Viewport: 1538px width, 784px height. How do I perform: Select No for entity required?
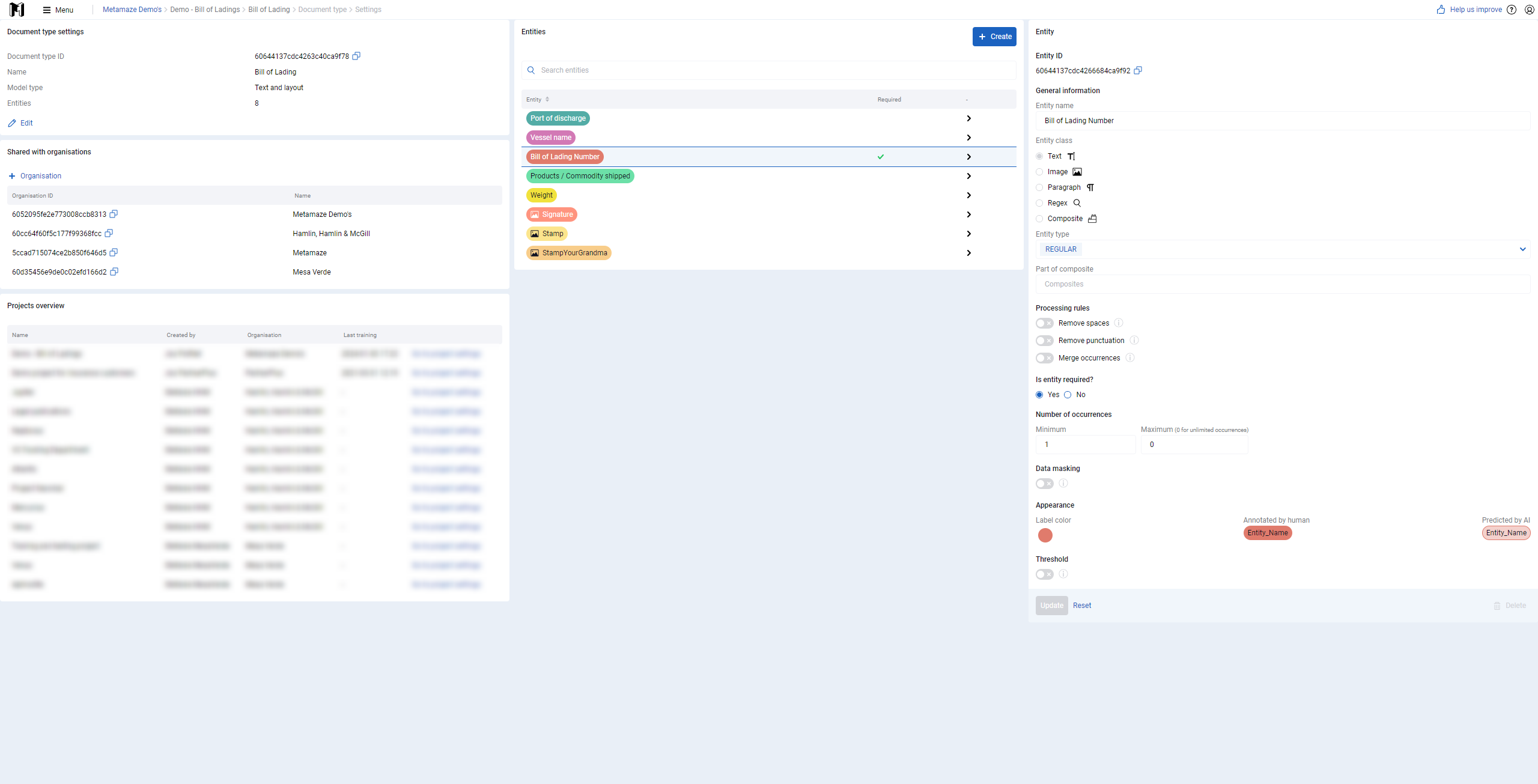[x=1068, y=395]
